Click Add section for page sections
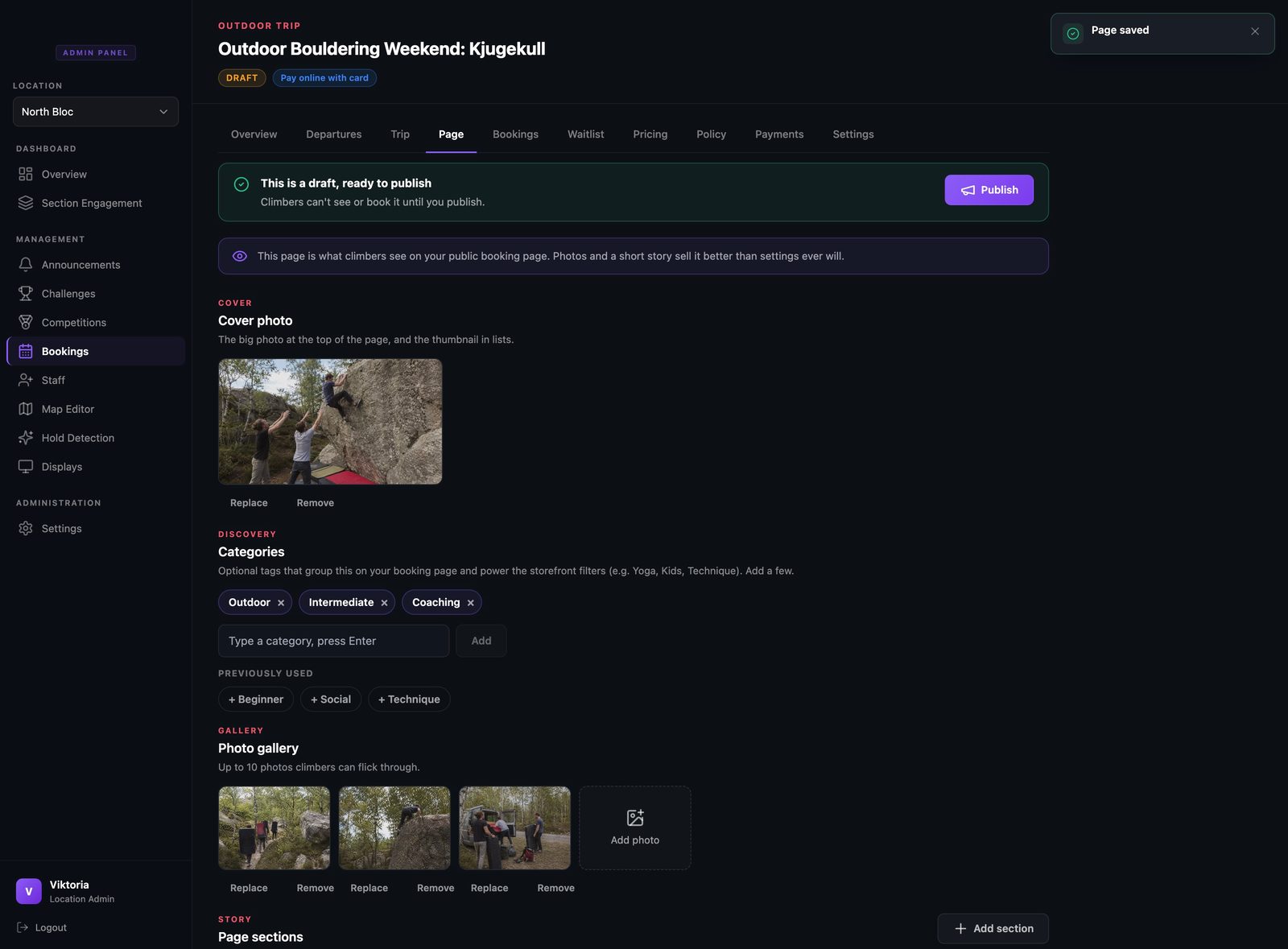 [993, 928]
